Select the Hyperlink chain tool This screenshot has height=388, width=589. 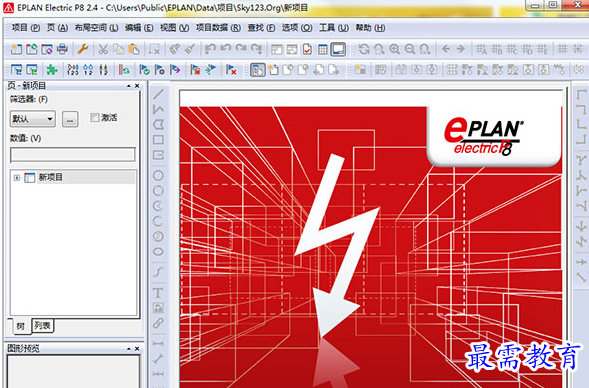point(158,323)
